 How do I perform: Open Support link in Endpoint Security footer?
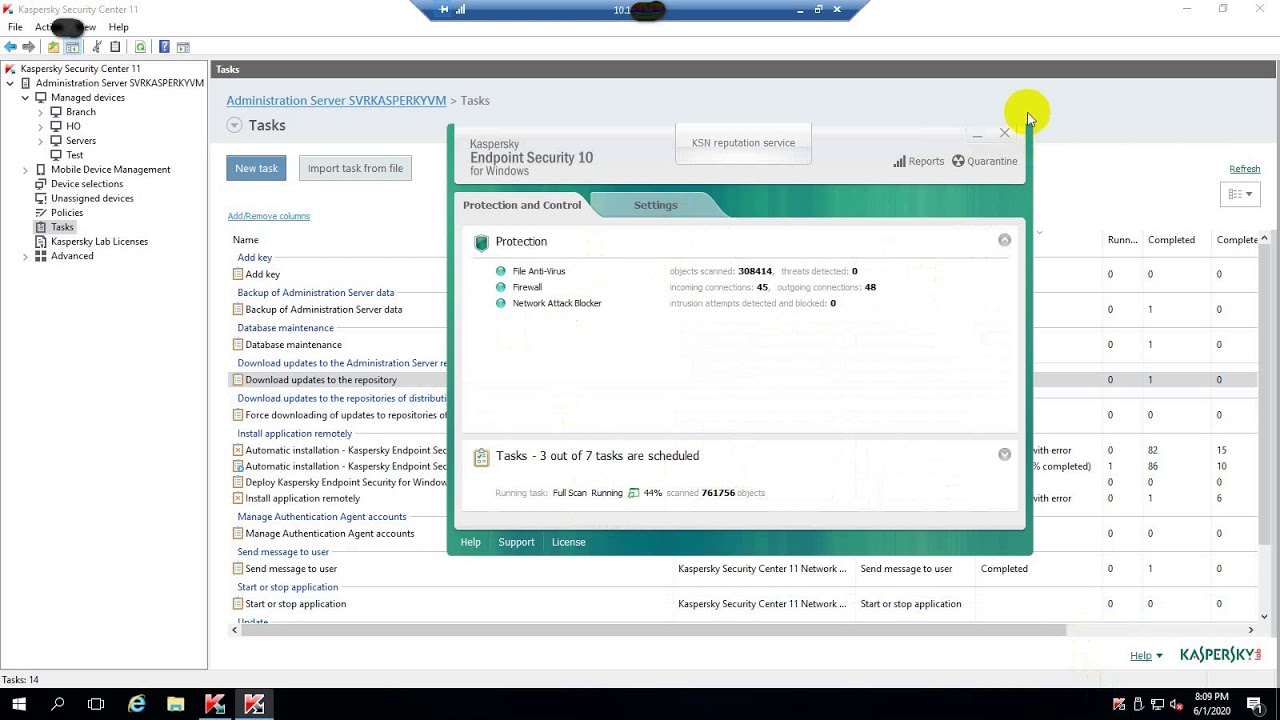click(x=516, y=542)
